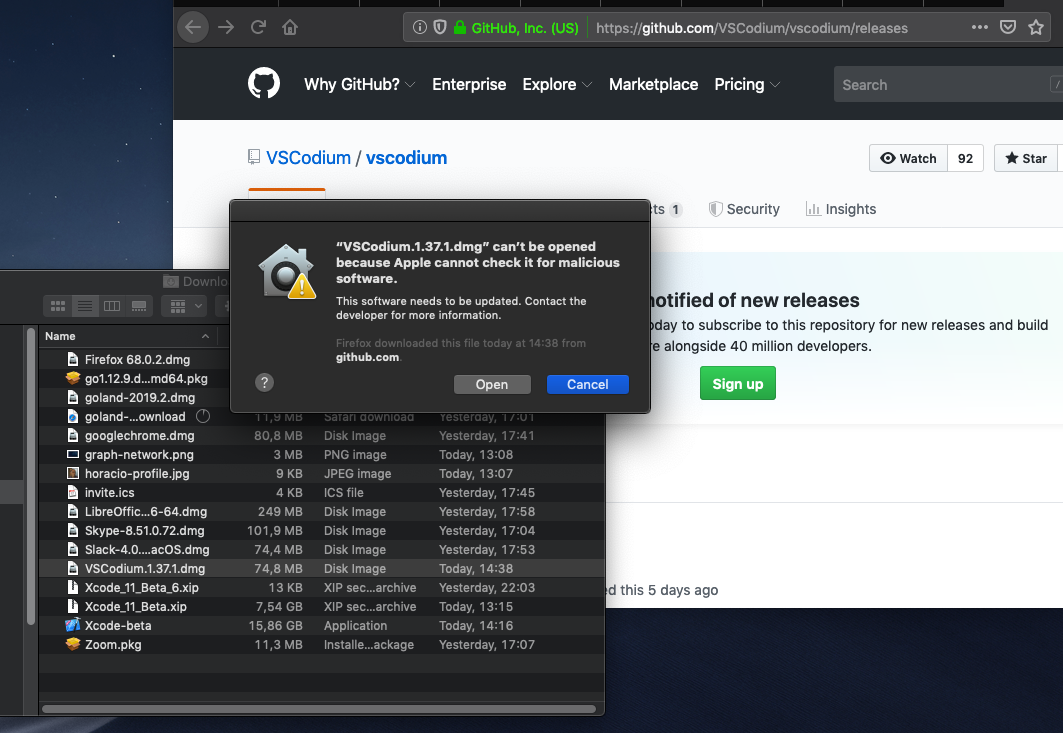Click the Xcode-beta app icon

click(x=73, y=625)
